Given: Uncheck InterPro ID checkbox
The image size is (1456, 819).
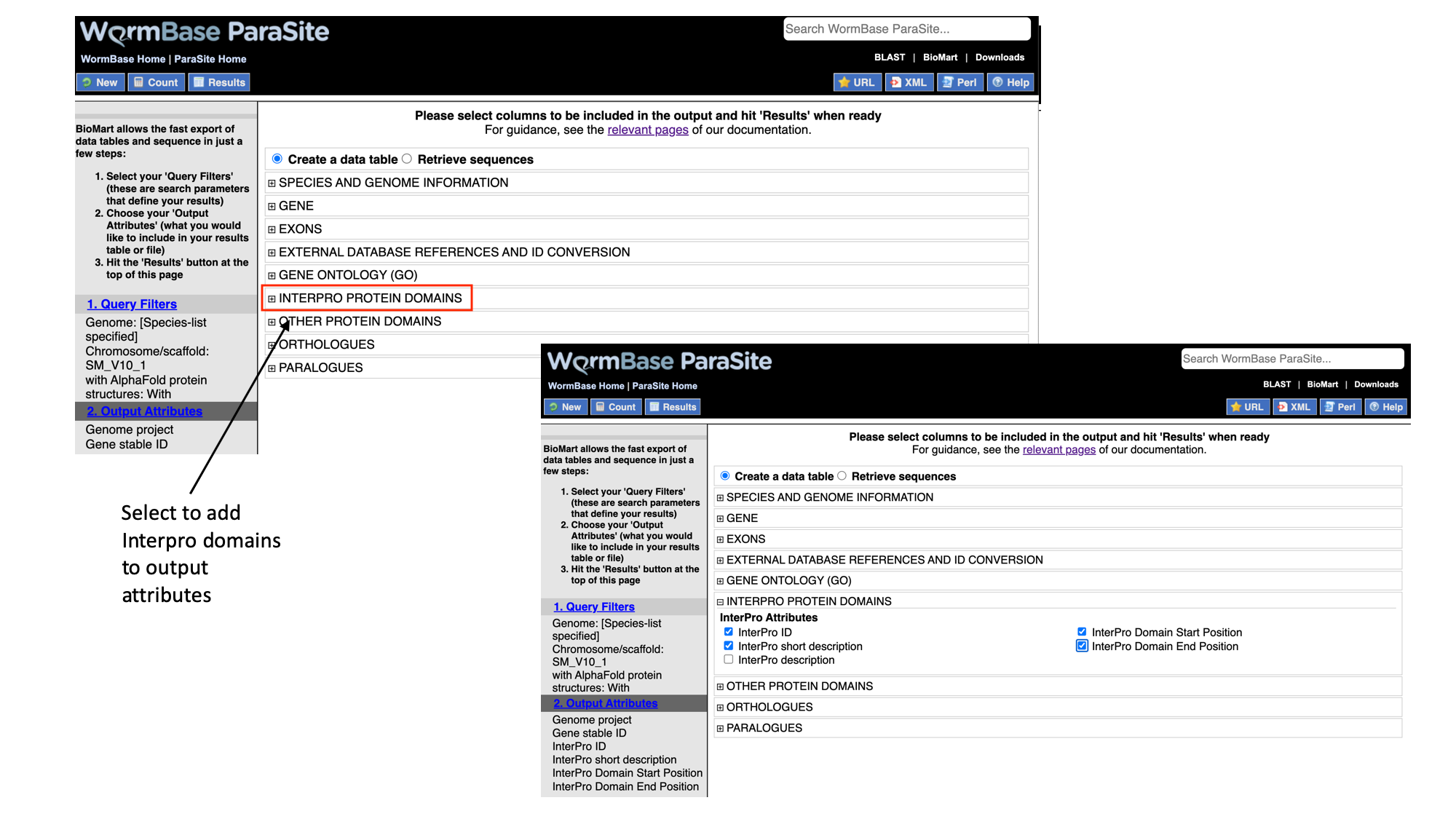Looking at the screenshot, I should 729,632.
